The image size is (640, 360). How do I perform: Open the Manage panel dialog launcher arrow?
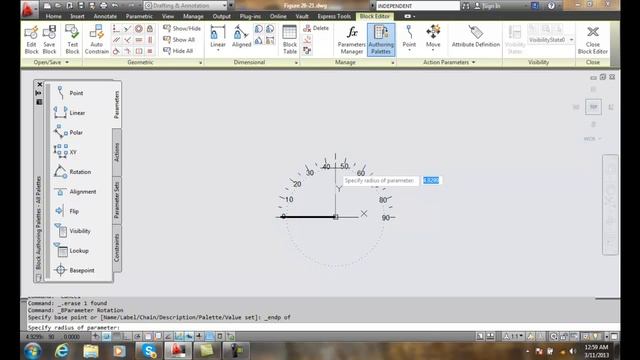tap(393, 63)
